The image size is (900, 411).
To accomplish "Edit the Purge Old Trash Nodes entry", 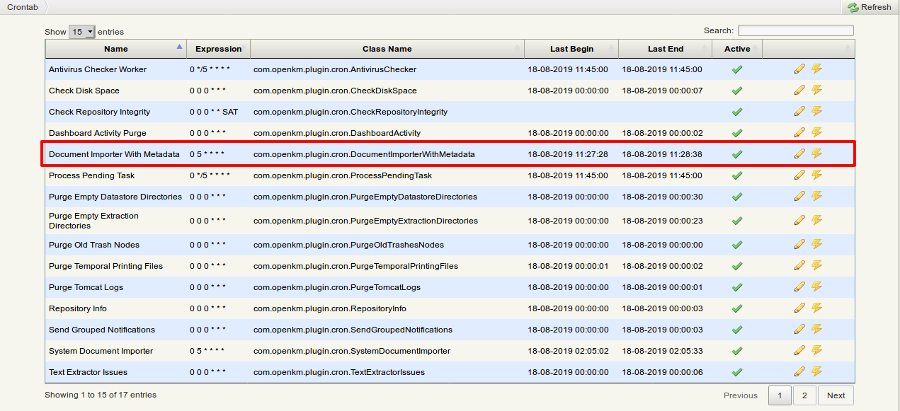I will point(798,245).
